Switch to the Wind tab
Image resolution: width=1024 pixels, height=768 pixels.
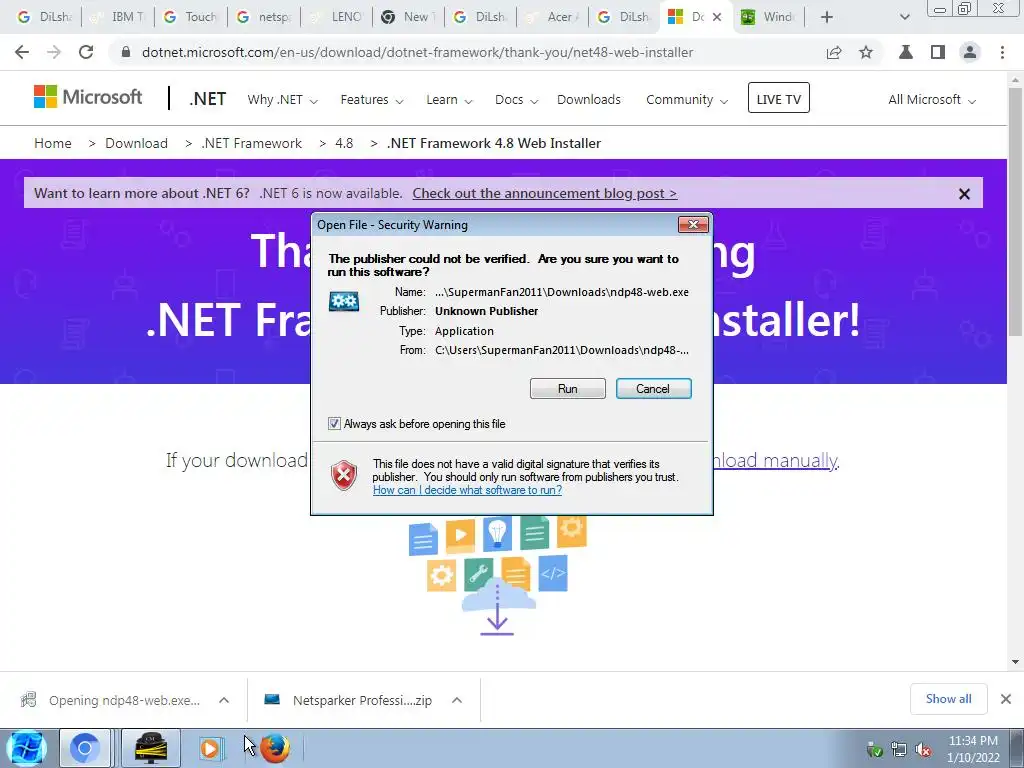pyautogui.click(x=767, y=17)
